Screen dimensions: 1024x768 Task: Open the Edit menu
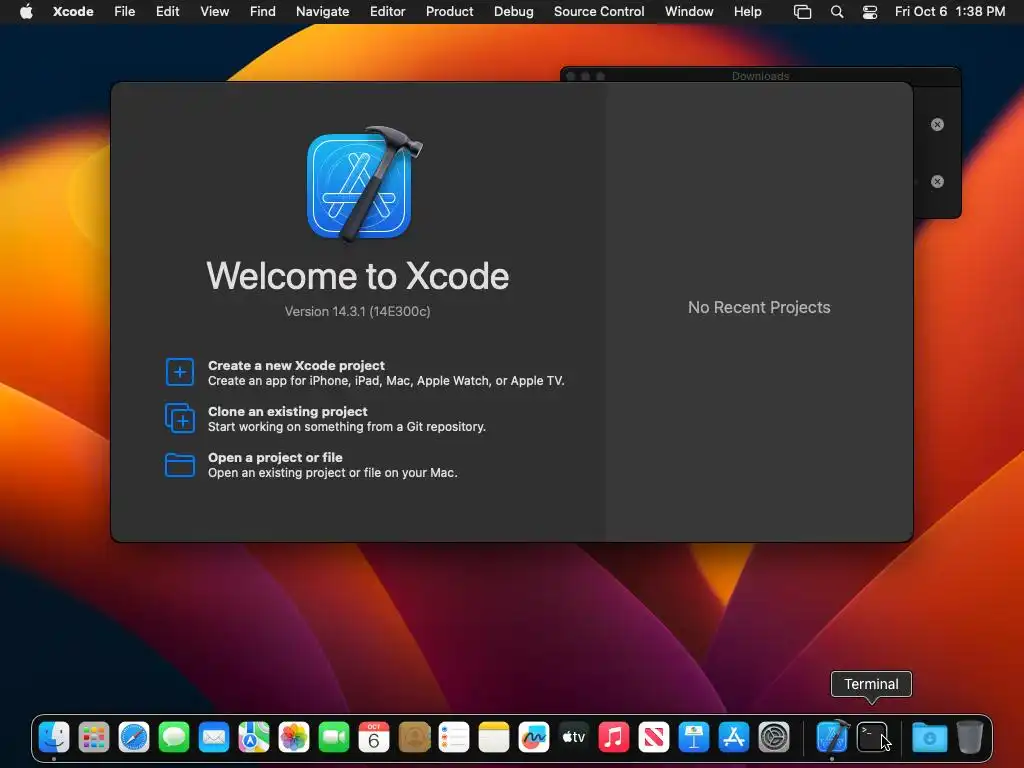coord(168,12)
